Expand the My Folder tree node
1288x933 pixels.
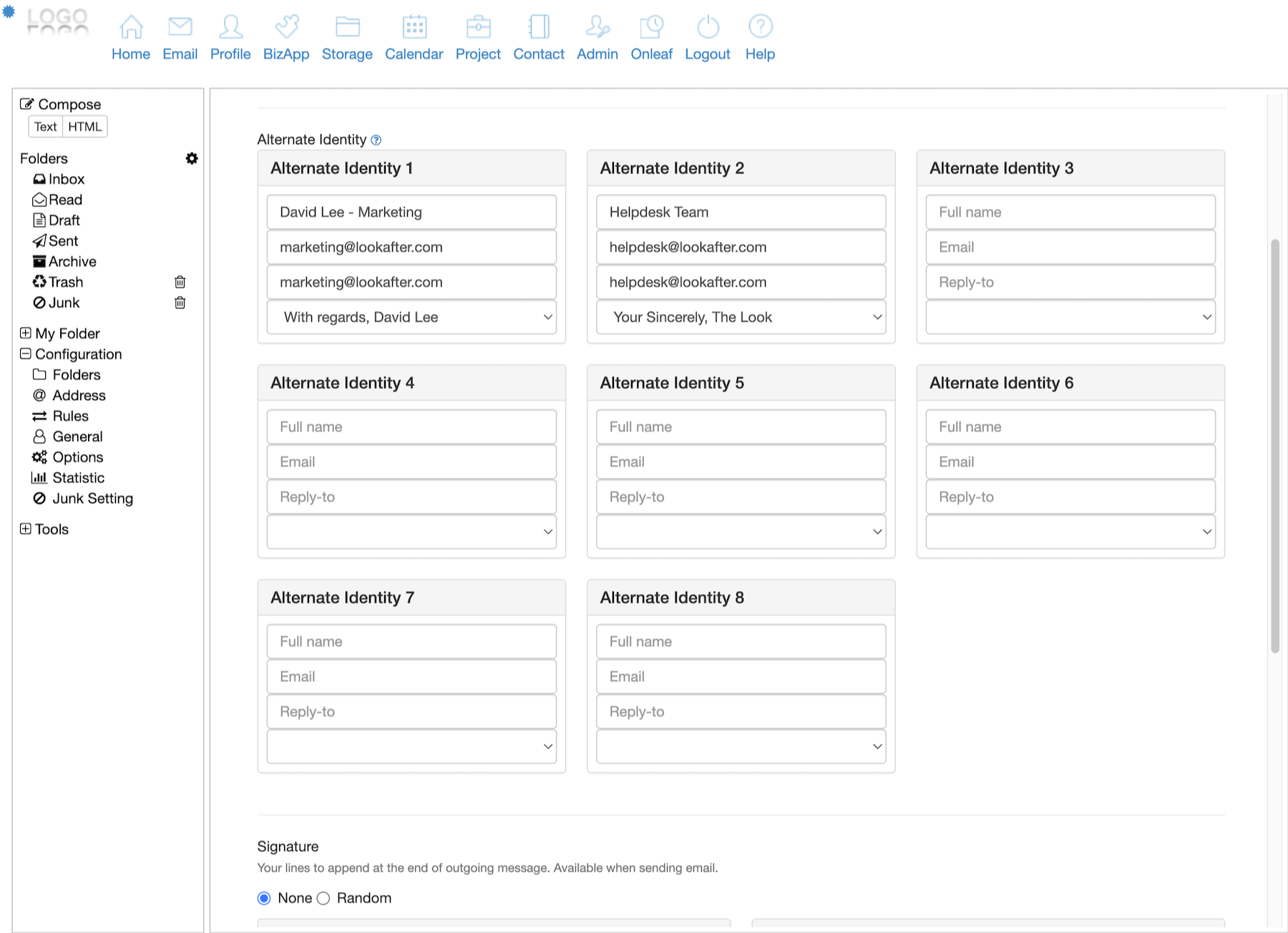pos(26,333)
